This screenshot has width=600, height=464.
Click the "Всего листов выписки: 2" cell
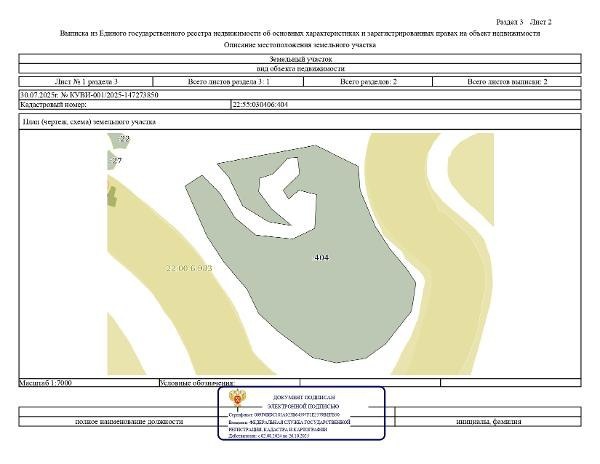pyautogui.click(x=507, y=82)
